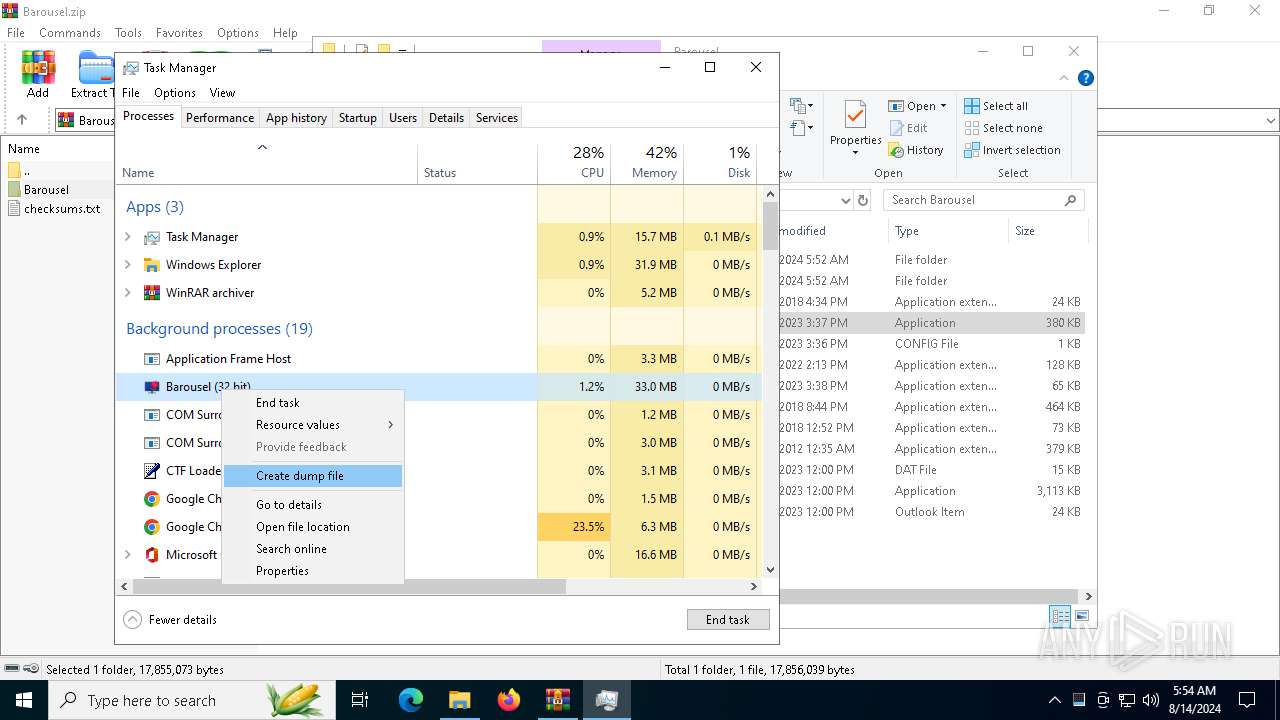Viewport: 1280px width, 720px height.
Task: Click the Invert selection icon
Action: tap(972, 150)
